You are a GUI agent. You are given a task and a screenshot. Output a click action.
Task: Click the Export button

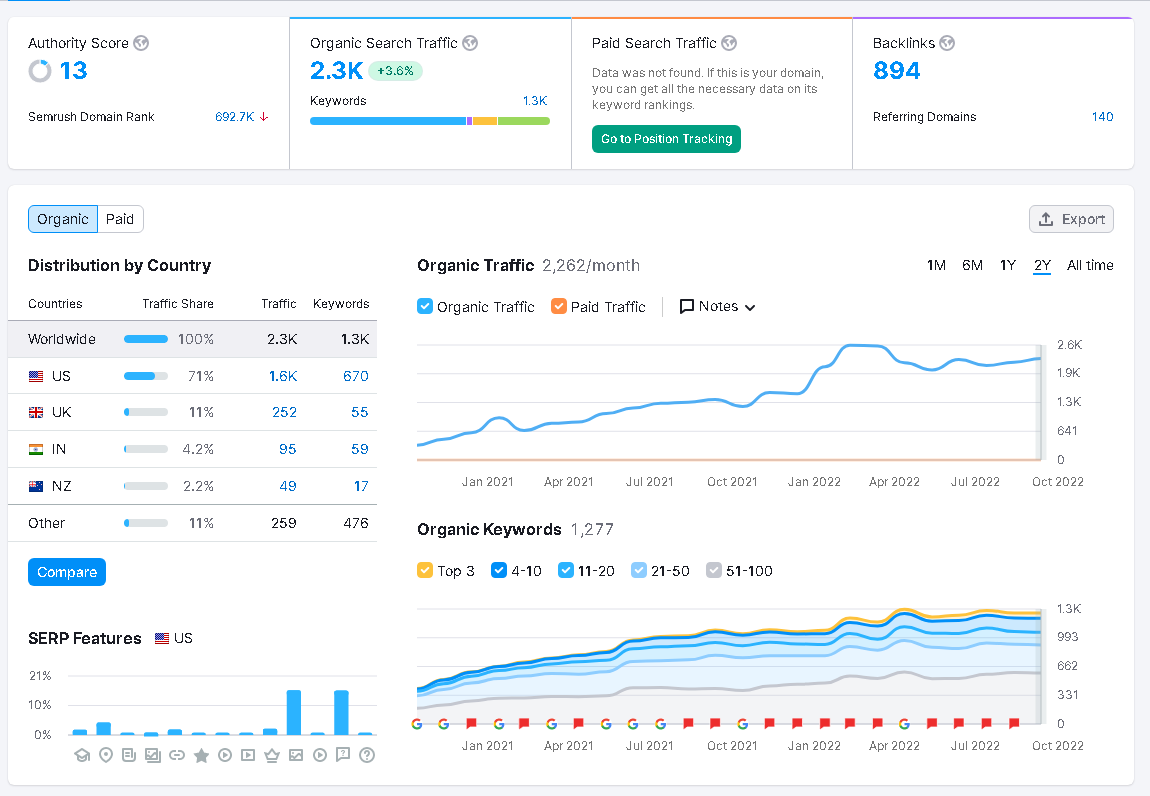pyautogui.click(x=1071, y=219)
